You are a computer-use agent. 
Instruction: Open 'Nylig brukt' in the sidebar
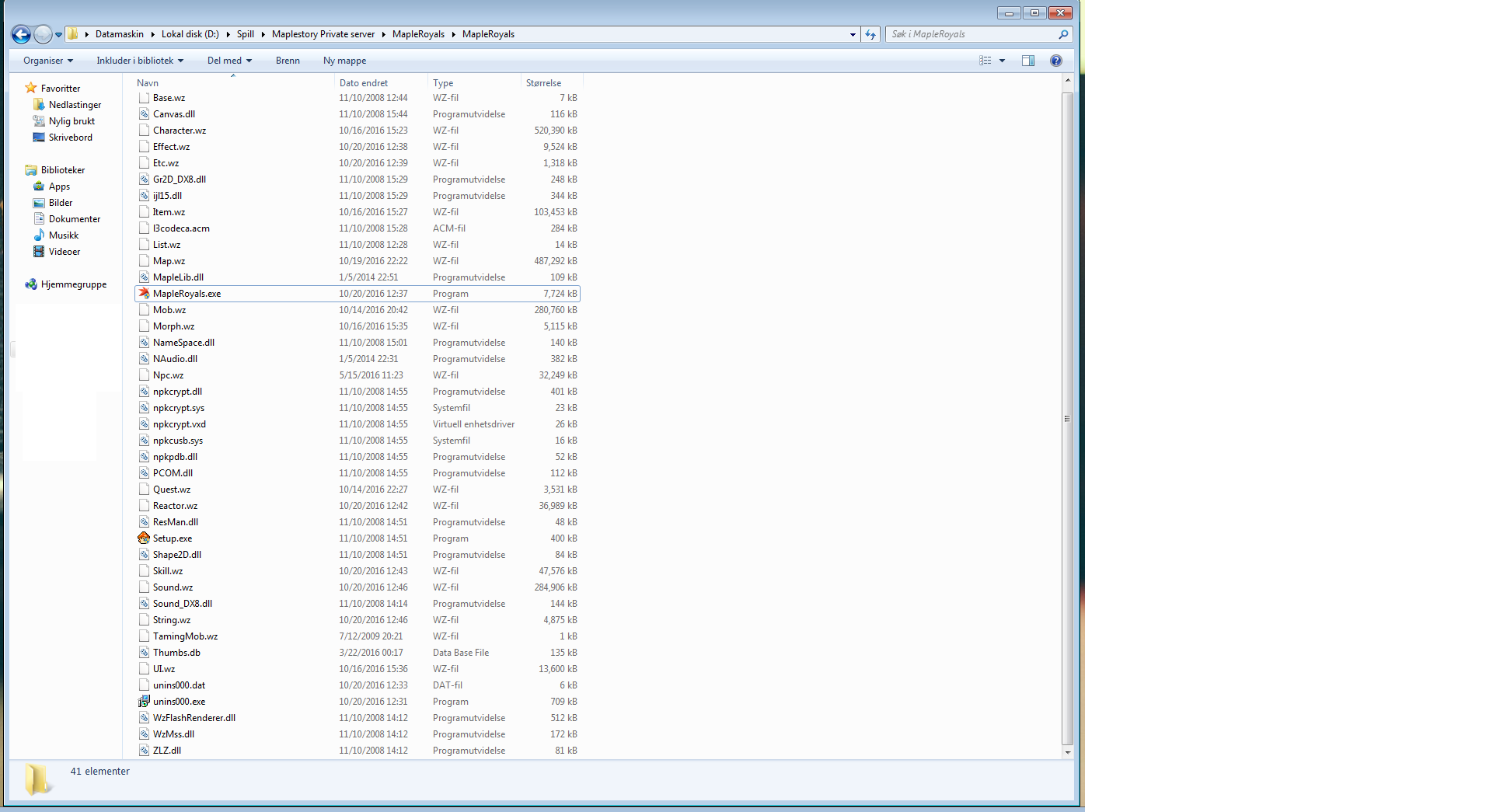coord(72,121)
